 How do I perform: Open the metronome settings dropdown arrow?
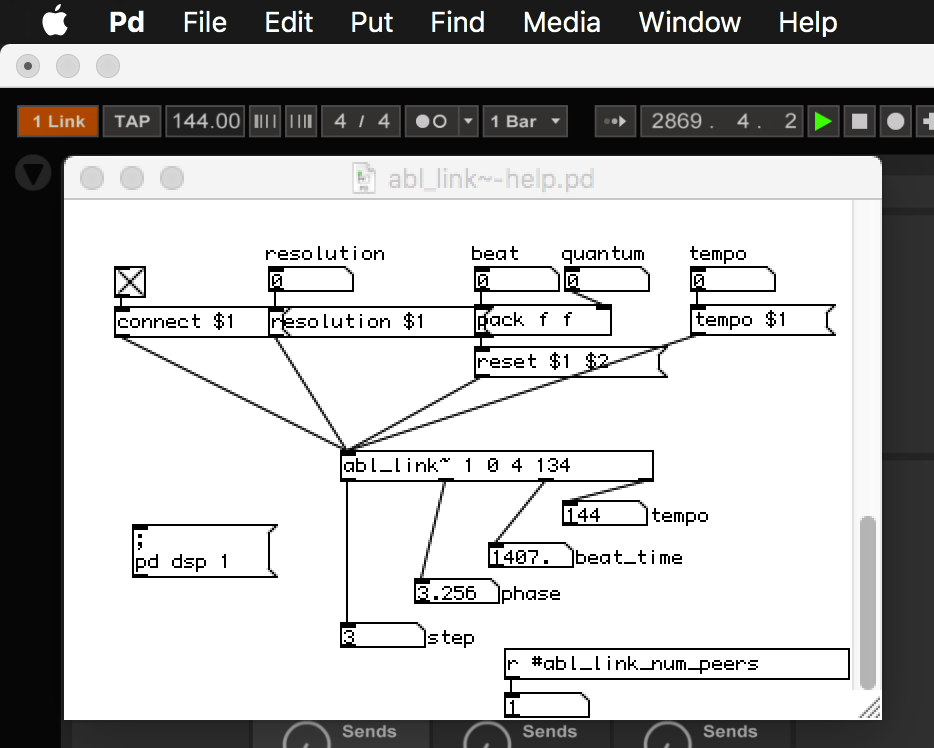pyautogui.click(x=469, y=122)
